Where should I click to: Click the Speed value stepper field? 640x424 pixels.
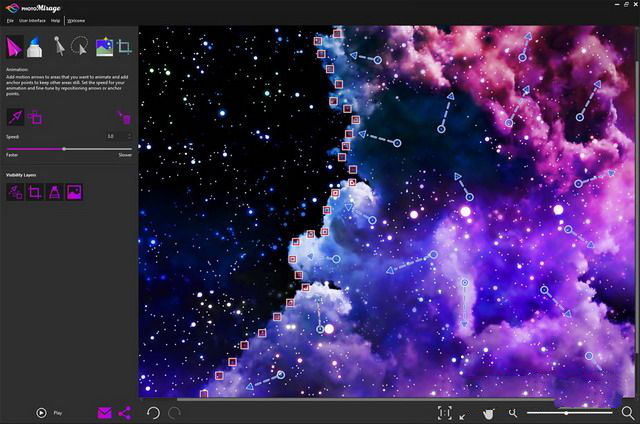[x=117, y=136]
